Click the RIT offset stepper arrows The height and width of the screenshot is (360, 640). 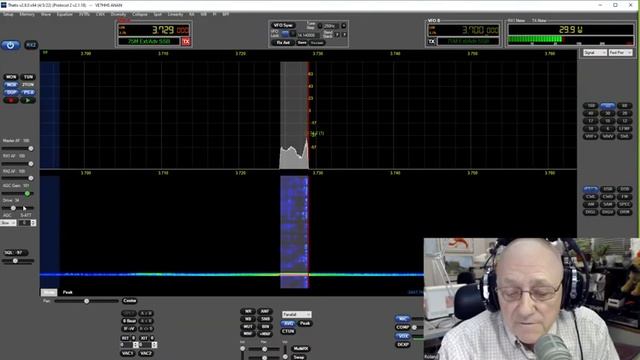136,345
